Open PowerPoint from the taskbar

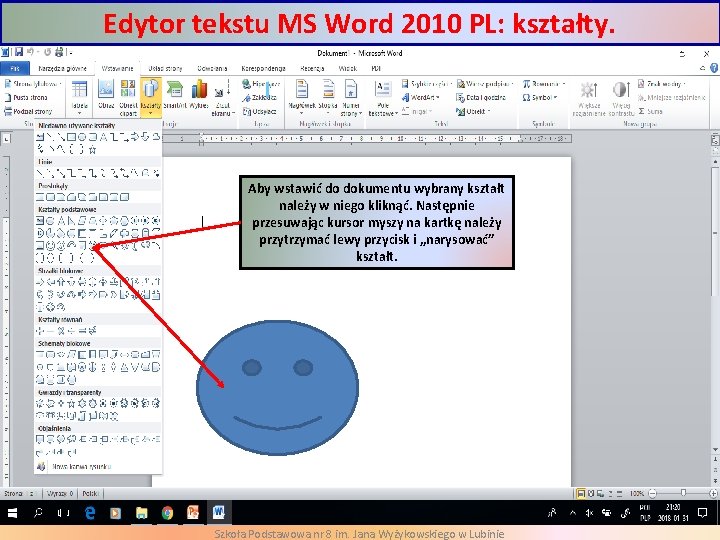193,513
